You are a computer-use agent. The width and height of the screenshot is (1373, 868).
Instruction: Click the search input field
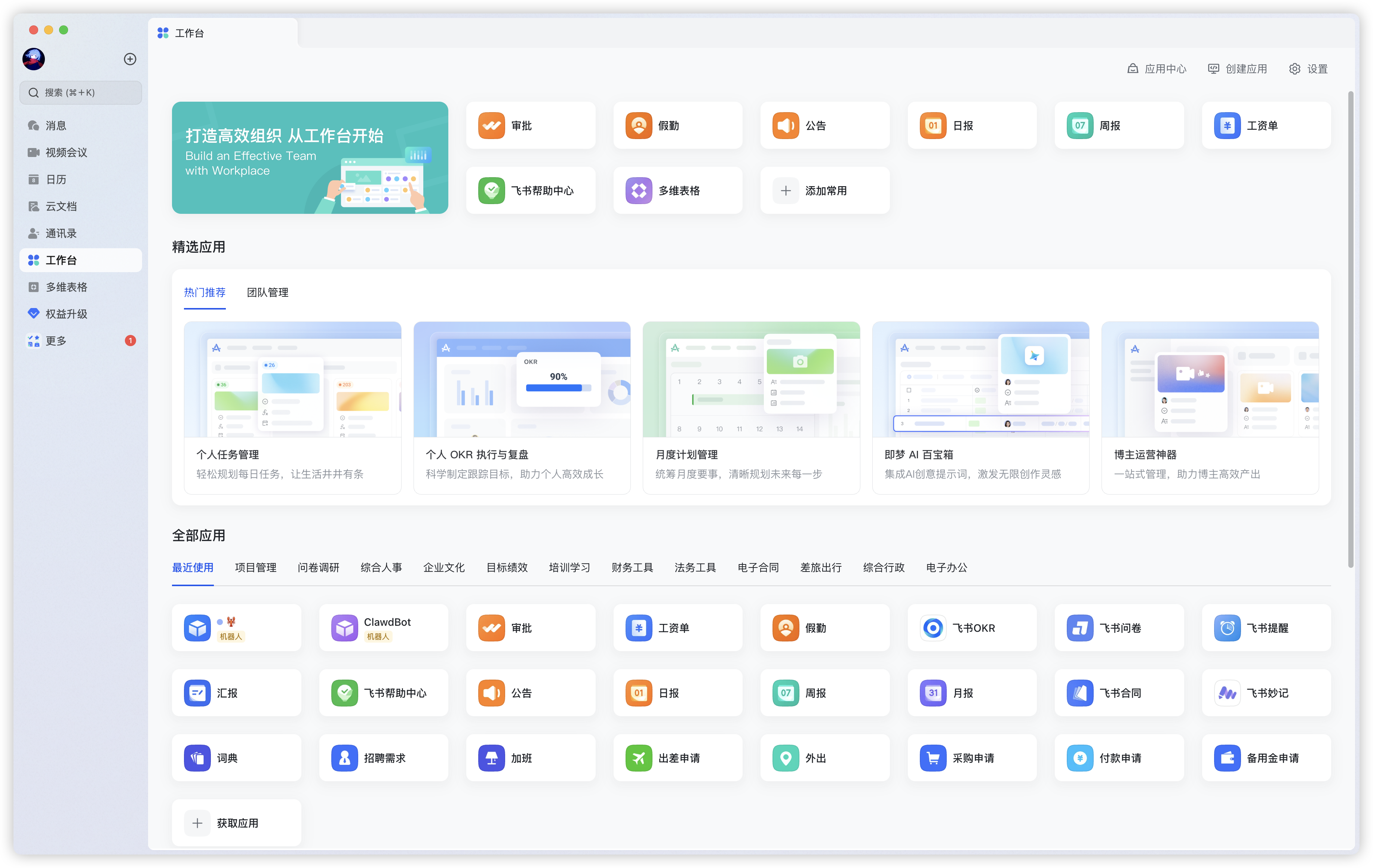click(81, 92)
